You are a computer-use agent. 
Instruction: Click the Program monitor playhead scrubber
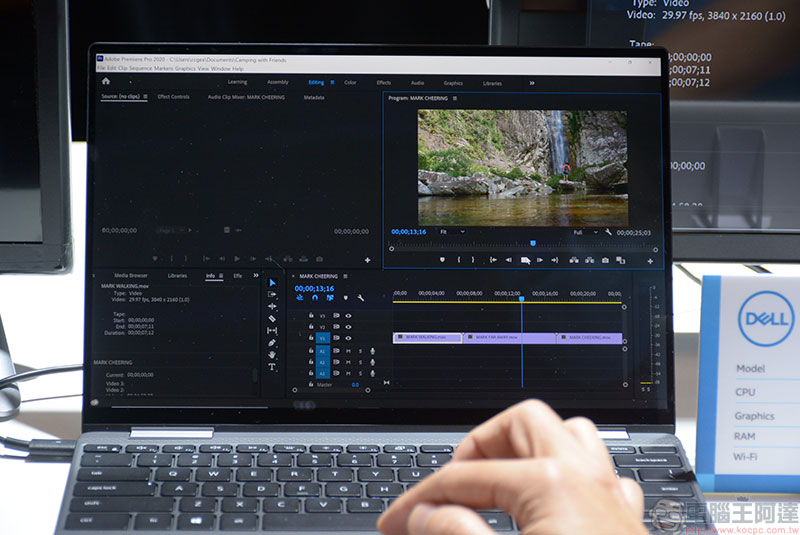click(x=533, y=244)
